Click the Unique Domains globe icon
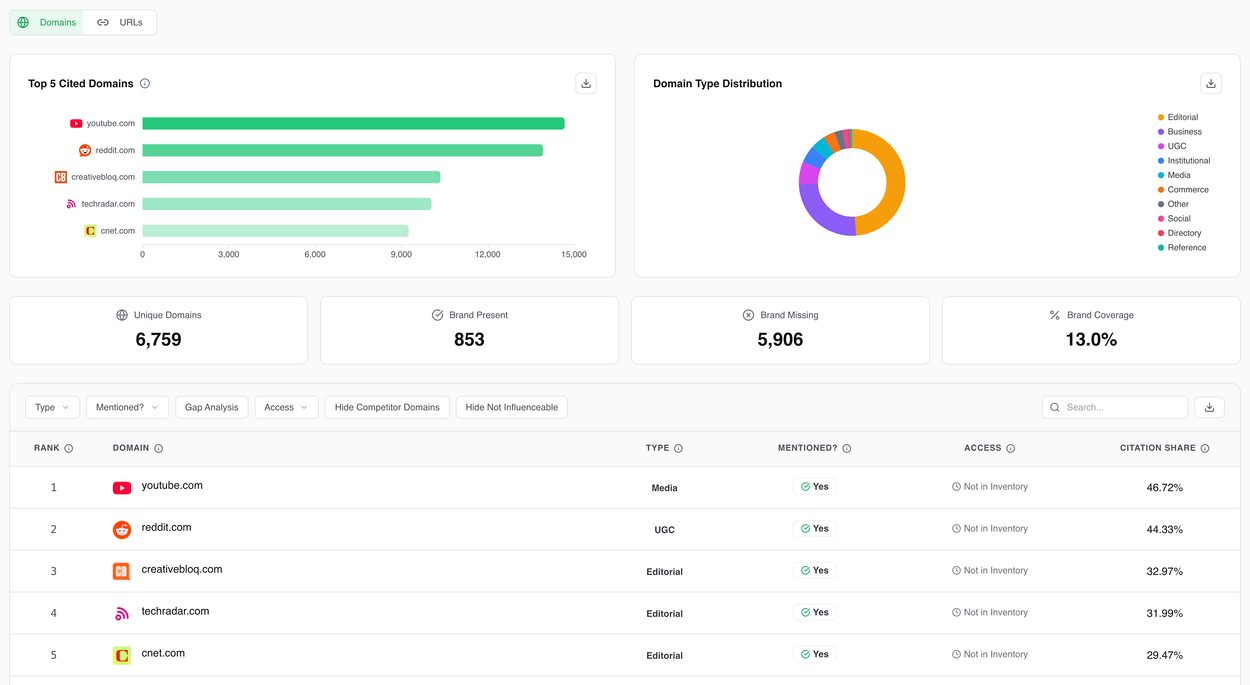This screenshot has height=685, width=1250. [x=122, y=315]
